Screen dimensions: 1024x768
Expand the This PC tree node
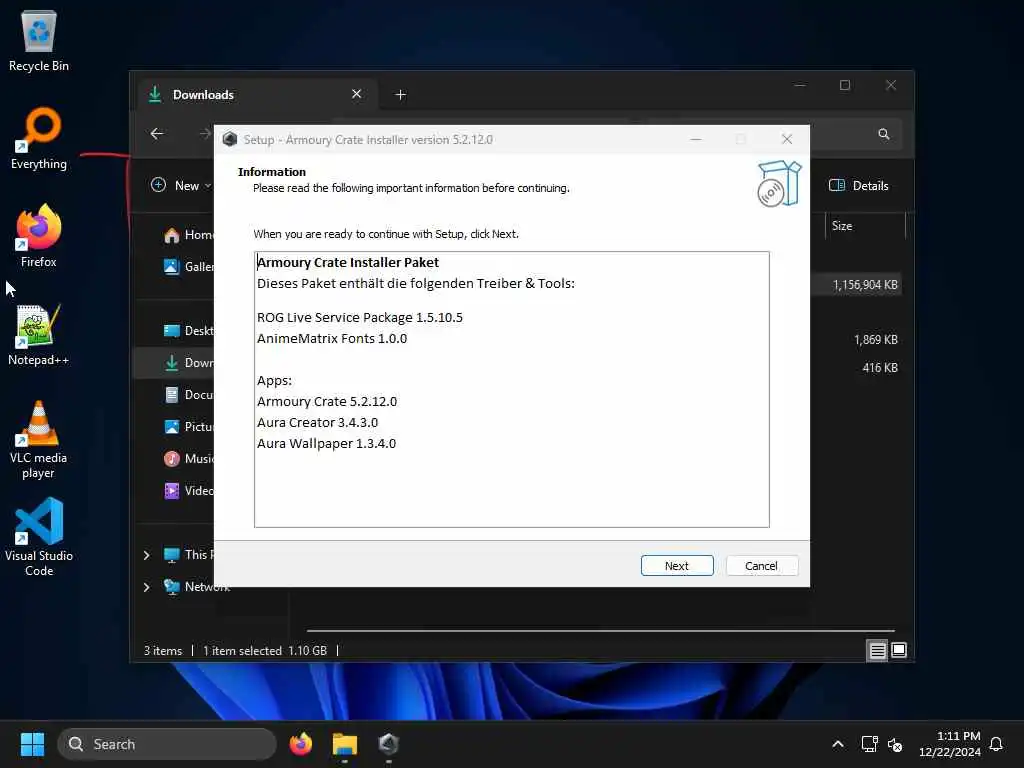(x=146, y=555)
